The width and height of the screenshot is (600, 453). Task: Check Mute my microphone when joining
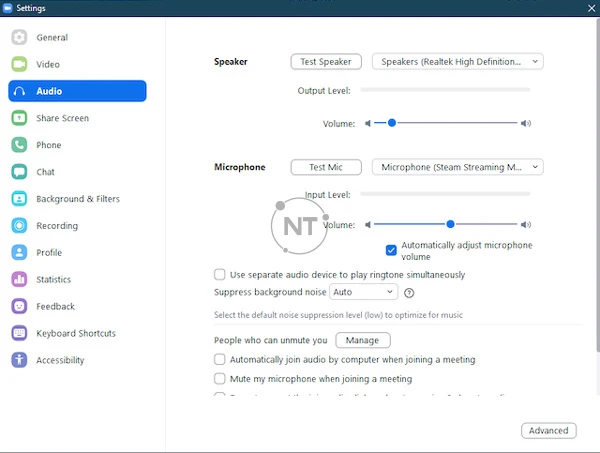220,379
